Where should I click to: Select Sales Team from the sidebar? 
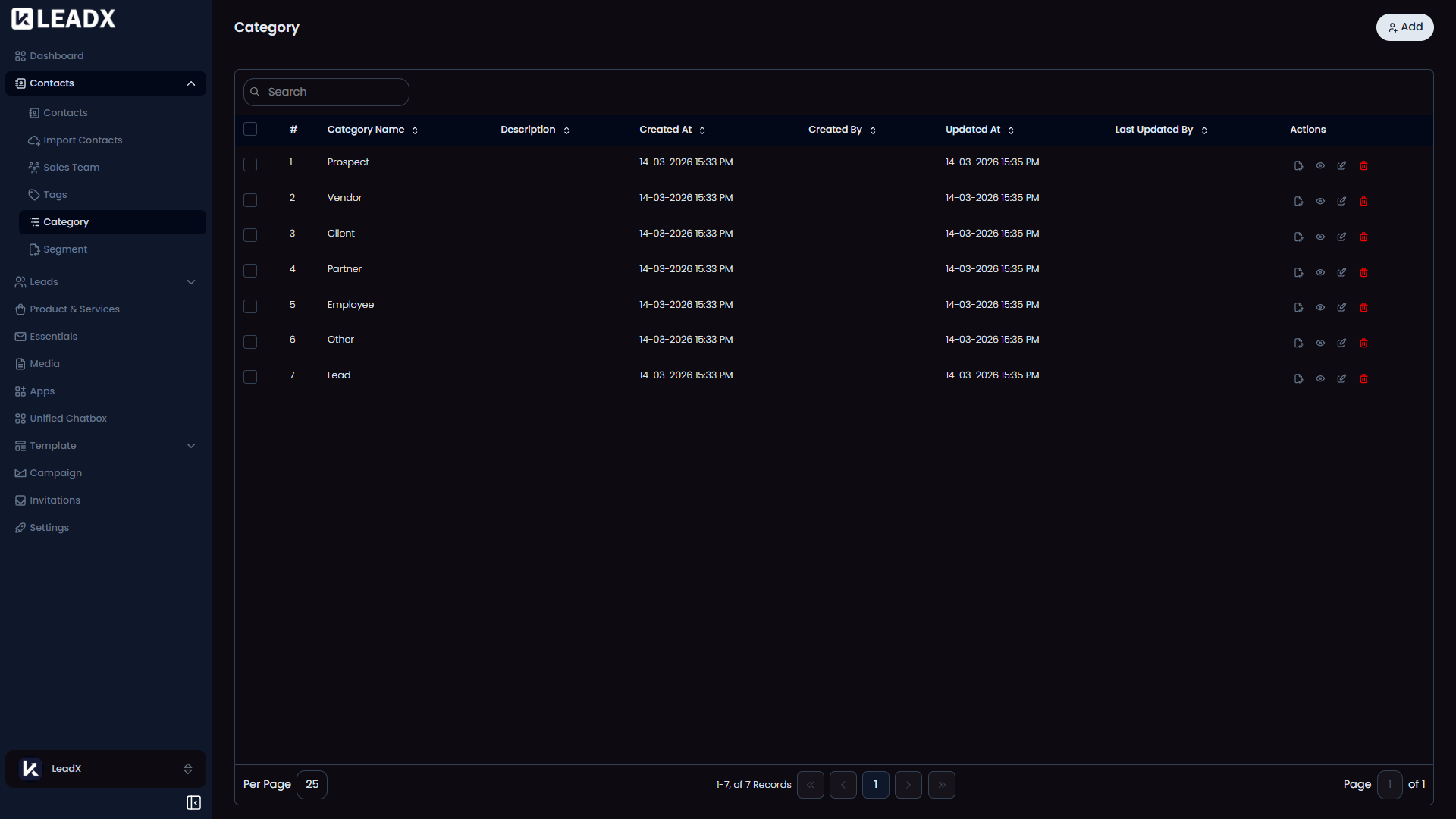click(71, 167)
